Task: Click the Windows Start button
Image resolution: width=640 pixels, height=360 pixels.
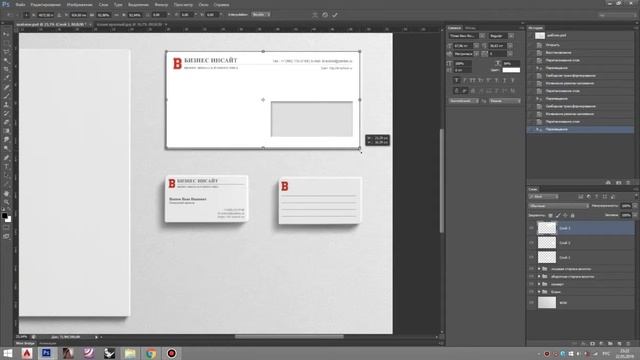Action: [x=7, y=353]
